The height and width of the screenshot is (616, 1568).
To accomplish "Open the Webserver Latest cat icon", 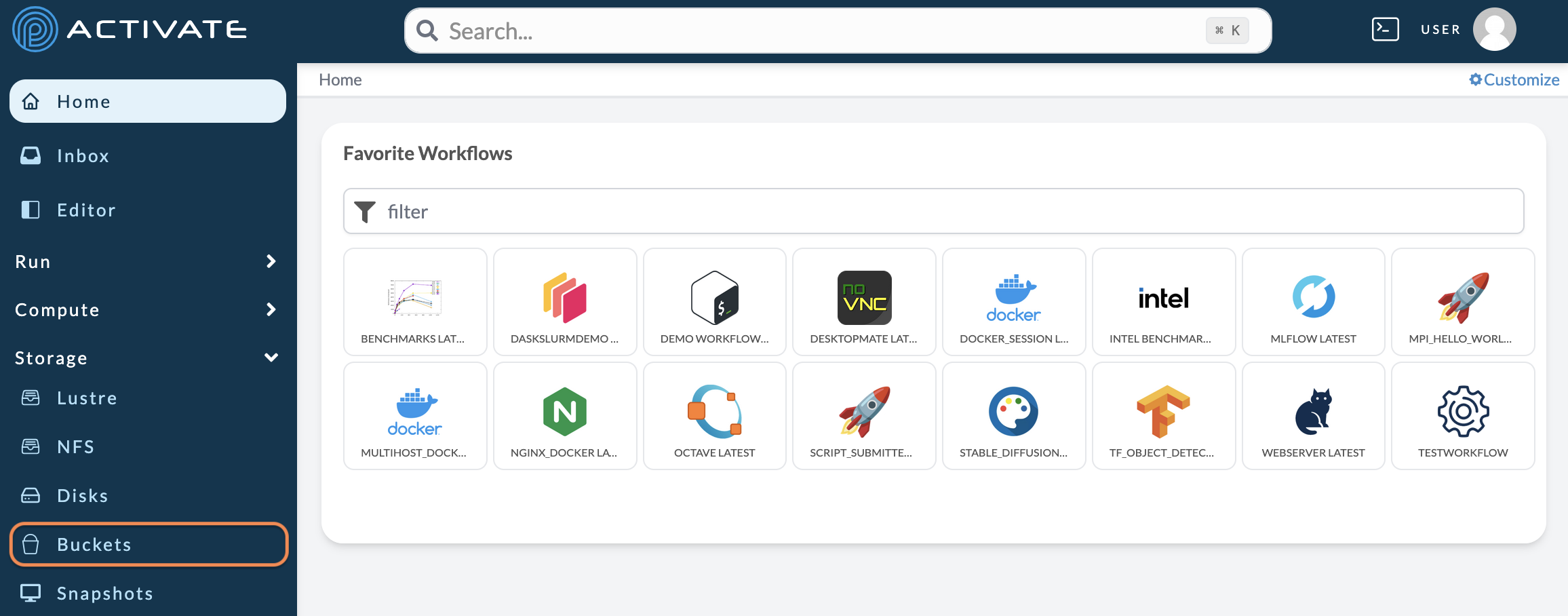I will tap(1314, 412).
